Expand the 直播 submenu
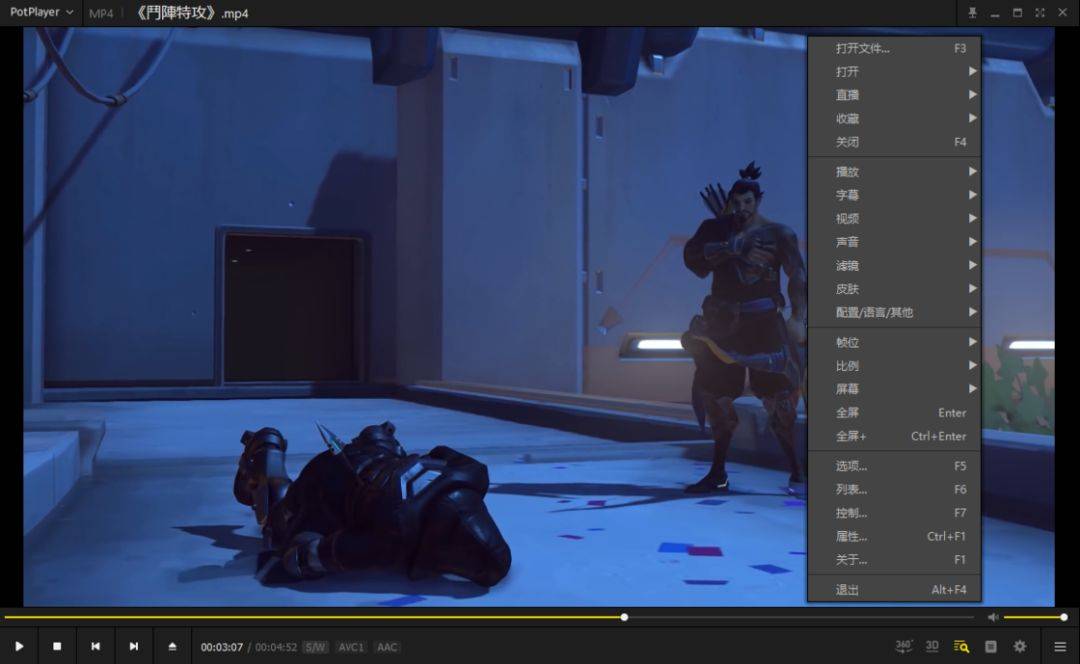 [x=894, y=95]
